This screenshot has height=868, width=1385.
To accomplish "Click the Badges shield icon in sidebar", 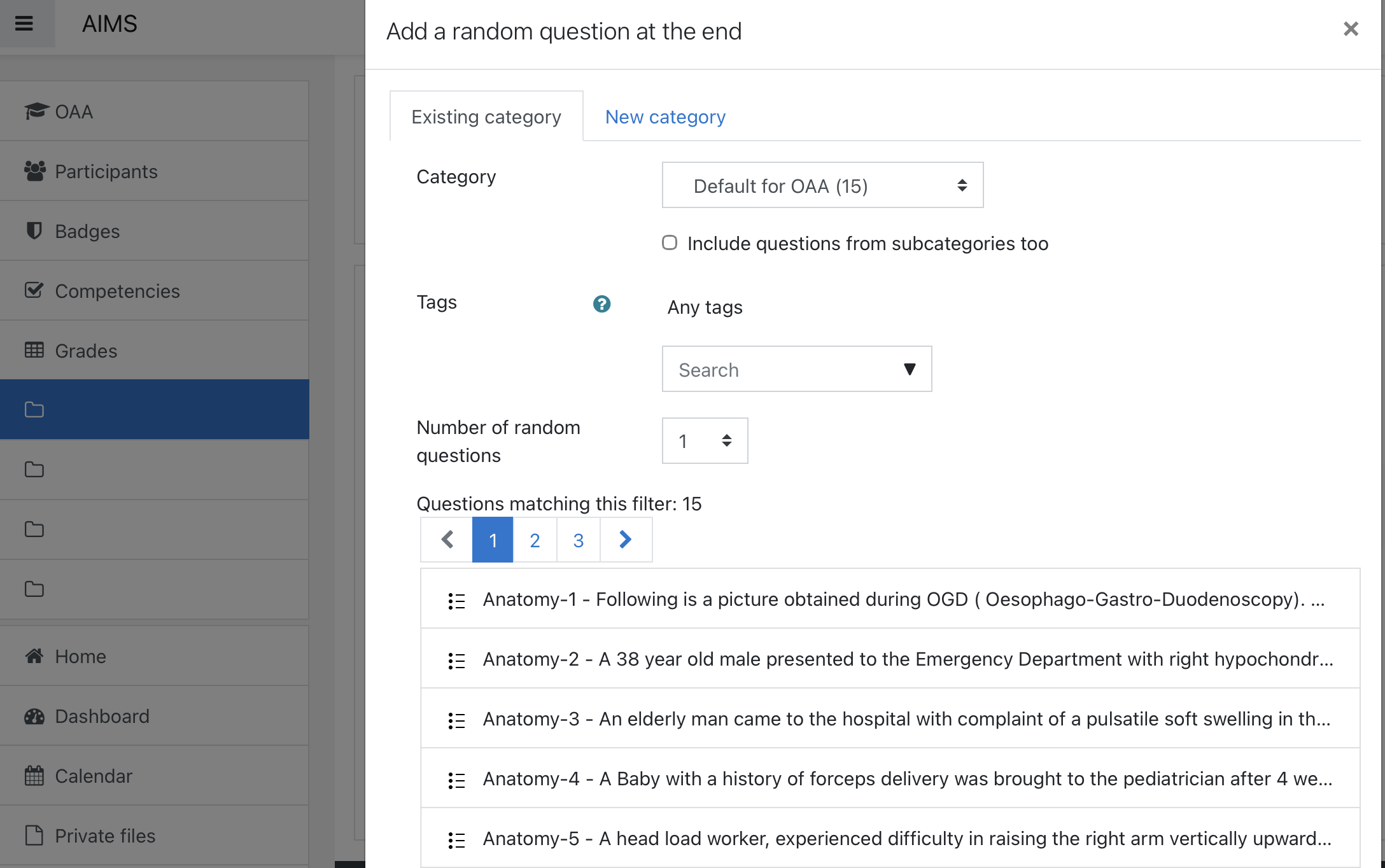I will [34, 230].
